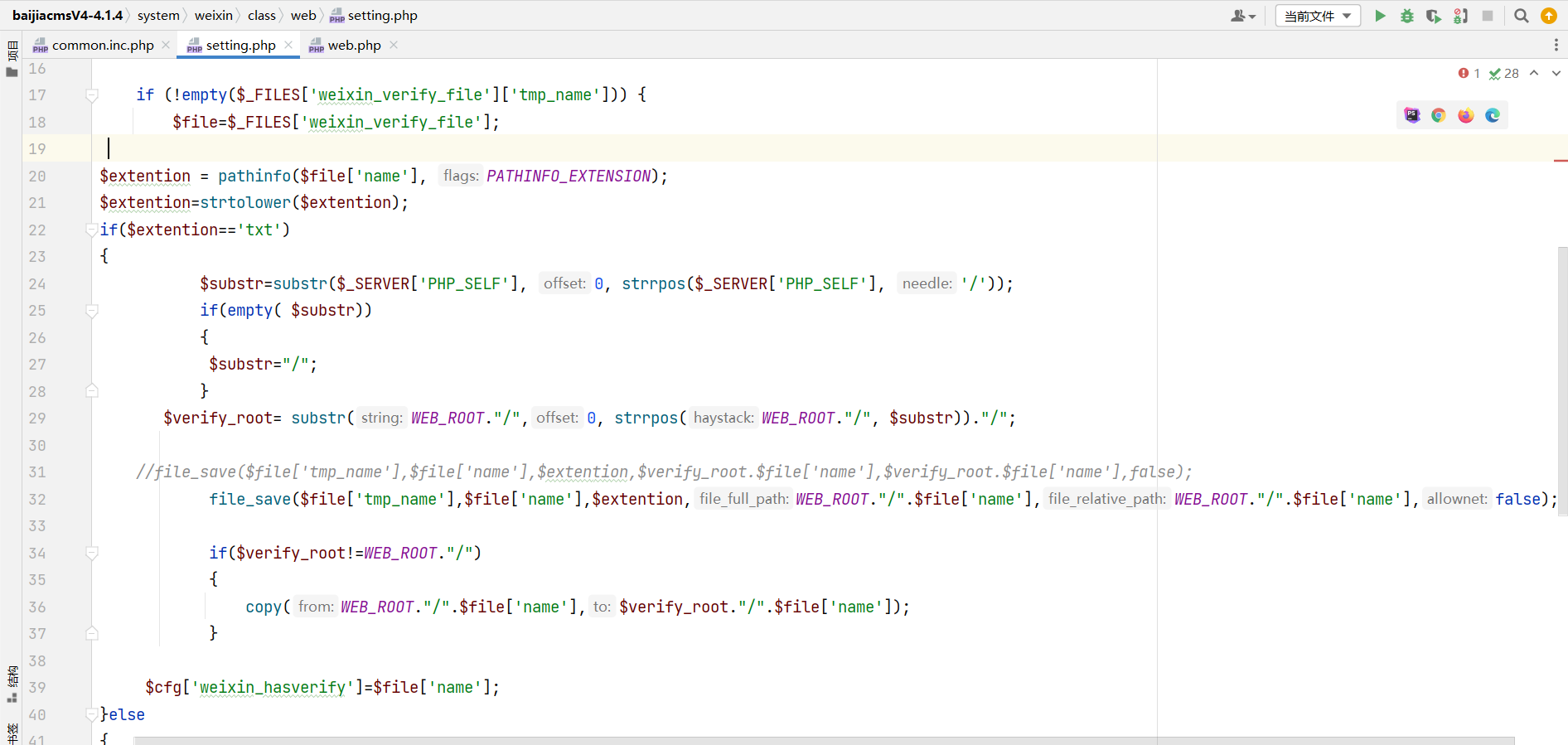Open file in Edge browser
Viewport: 1568px width, 745px height.
[1493, 115]
